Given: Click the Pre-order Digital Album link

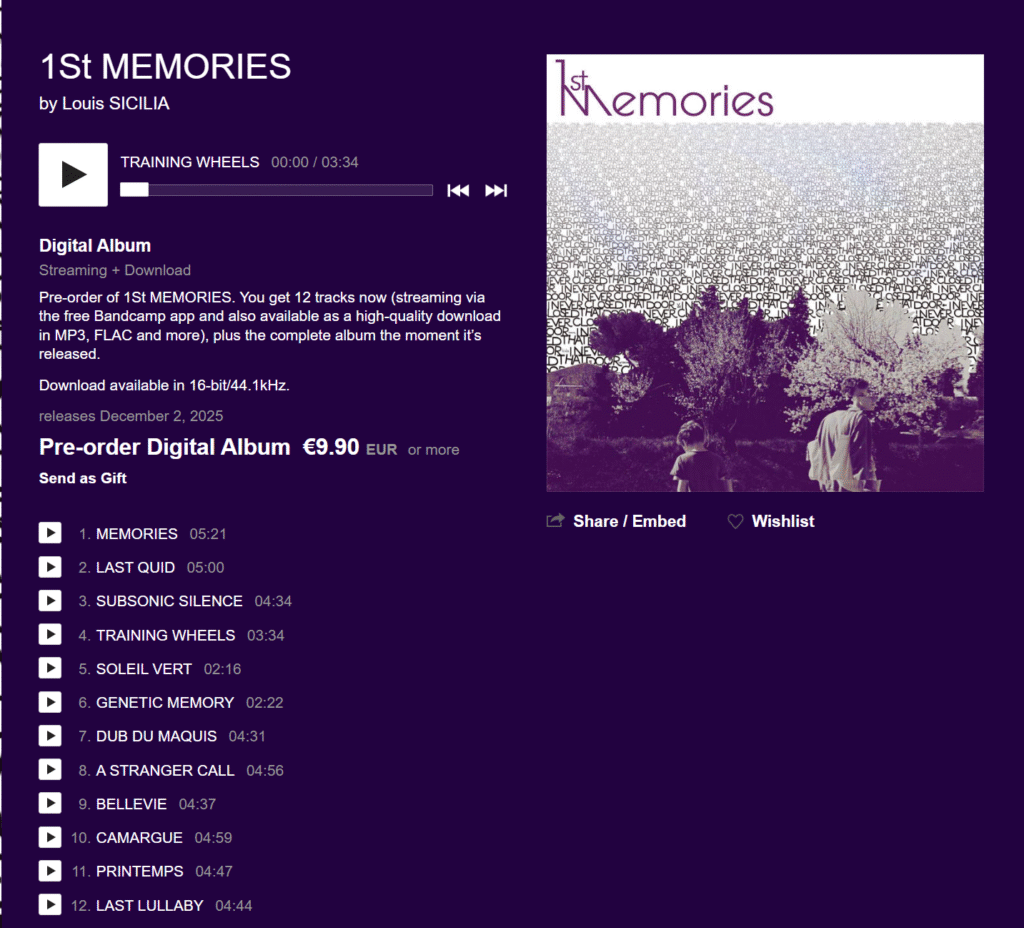Looking at the screenshot, I should coord(165,447).
